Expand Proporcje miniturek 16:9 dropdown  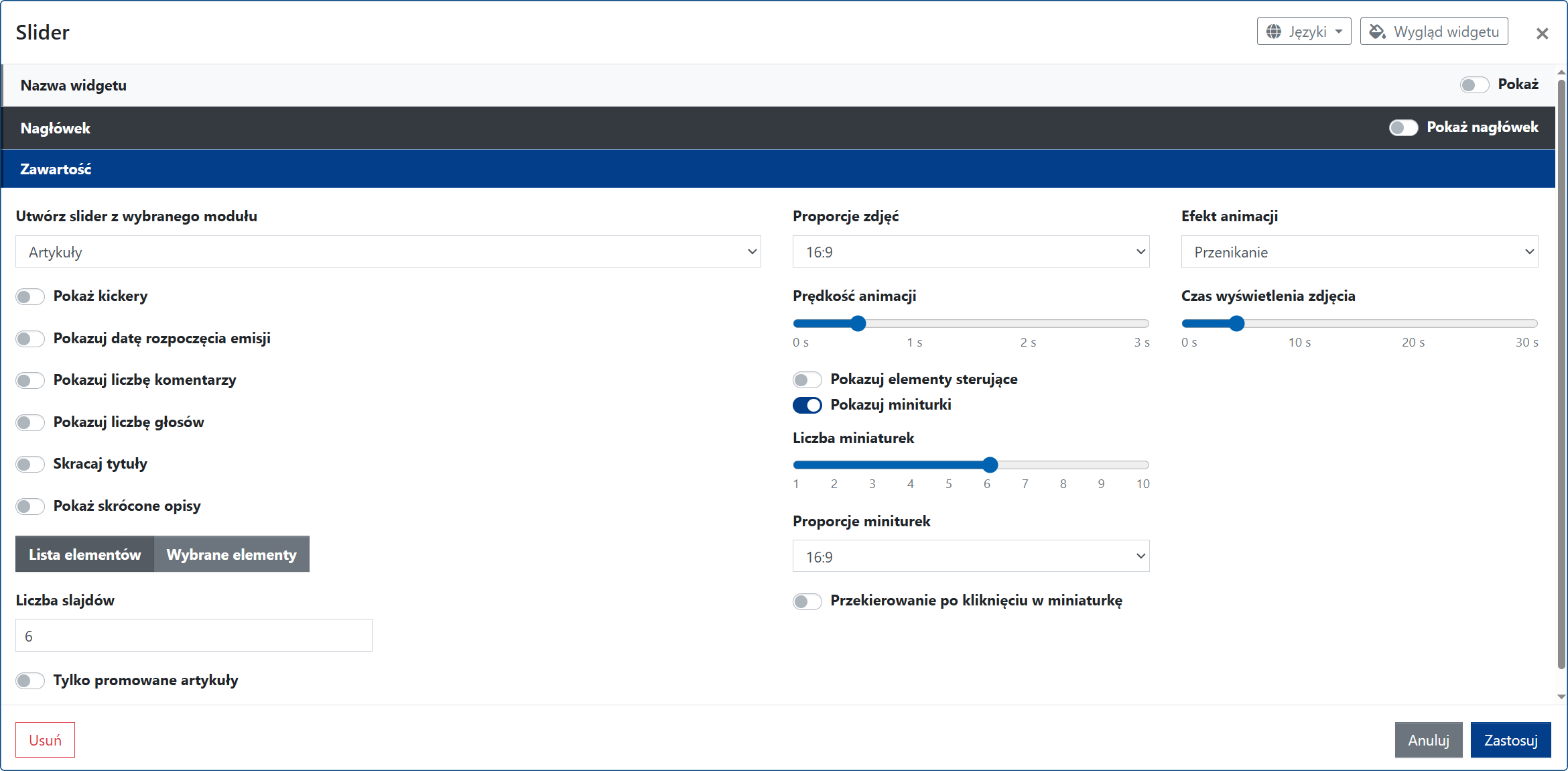coord(970,556)
